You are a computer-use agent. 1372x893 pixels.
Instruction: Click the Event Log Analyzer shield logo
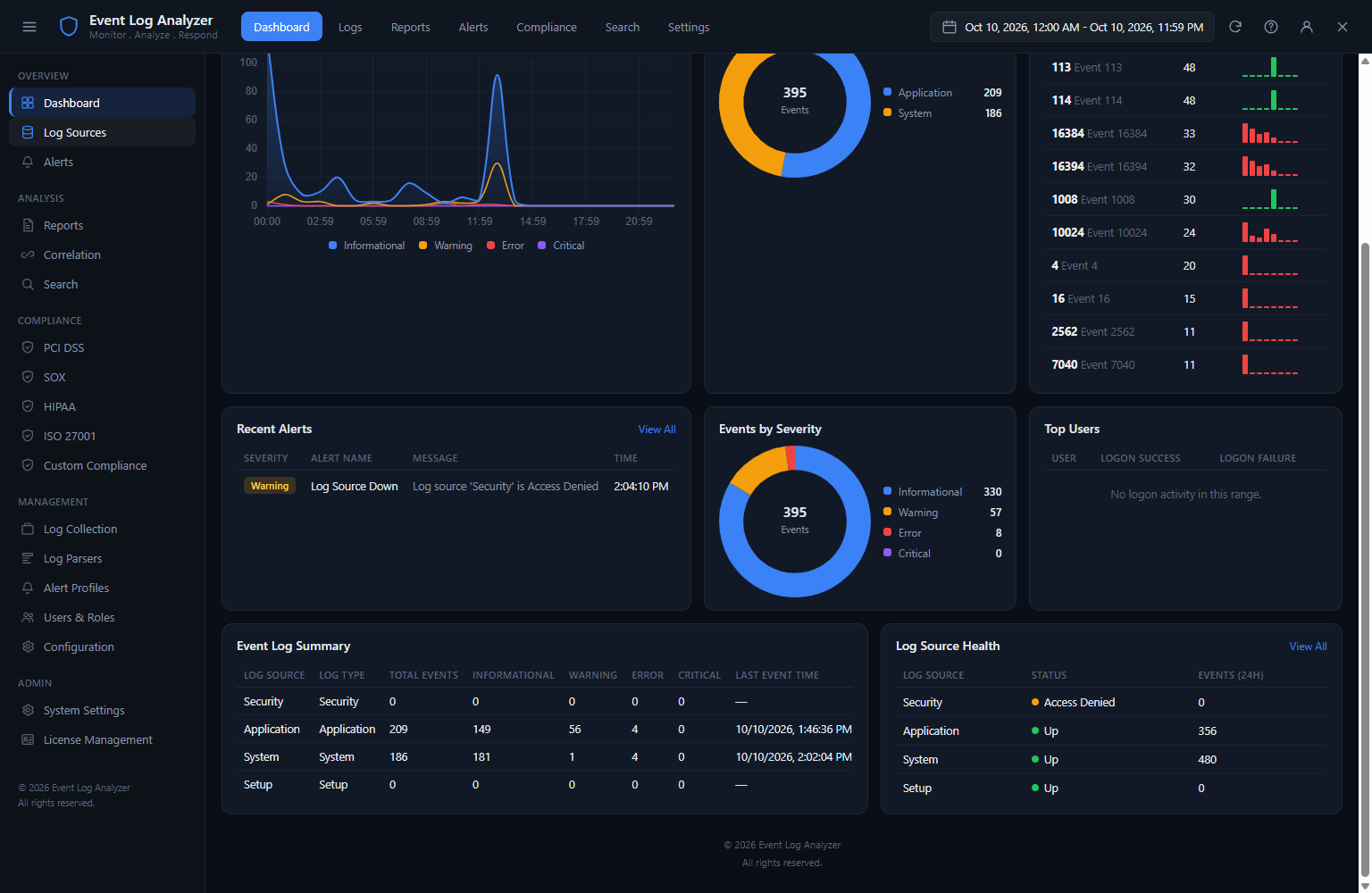(x=69, y=27)
